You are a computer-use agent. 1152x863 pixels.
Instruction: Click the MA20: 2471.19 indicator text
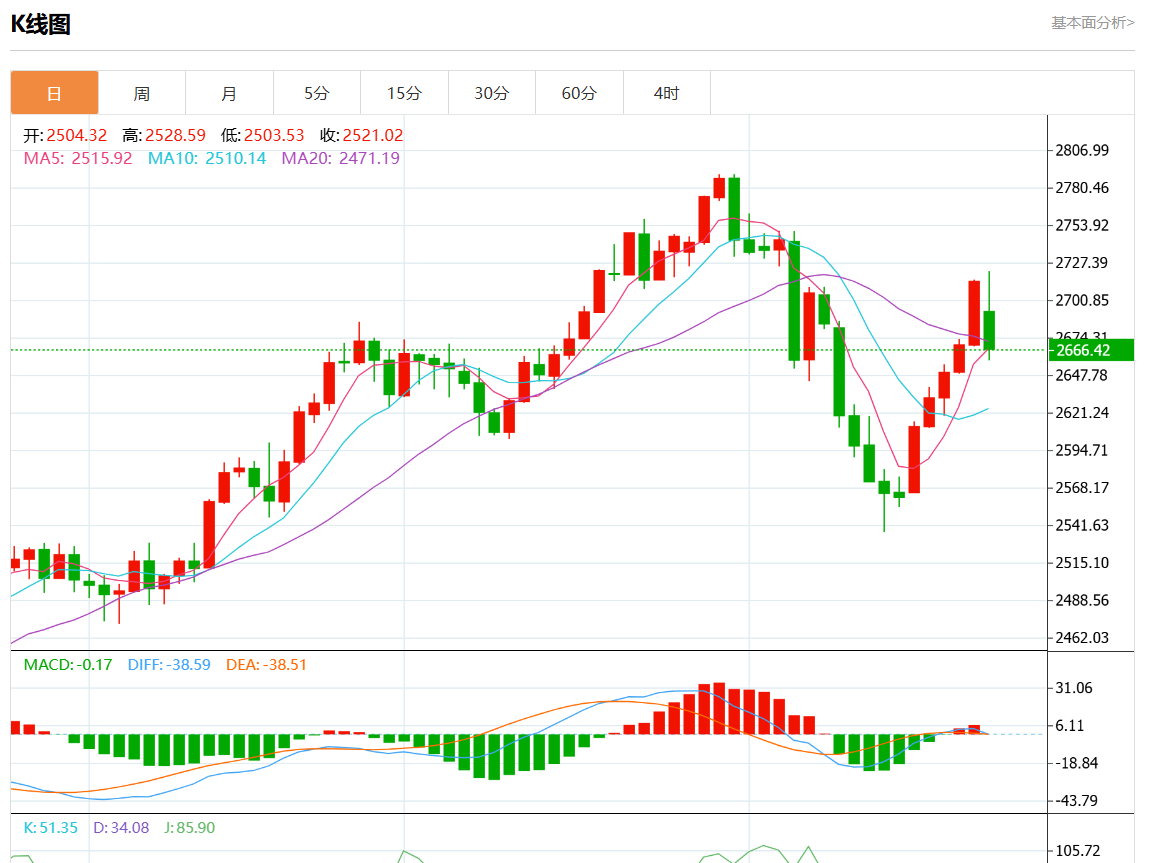341,158
